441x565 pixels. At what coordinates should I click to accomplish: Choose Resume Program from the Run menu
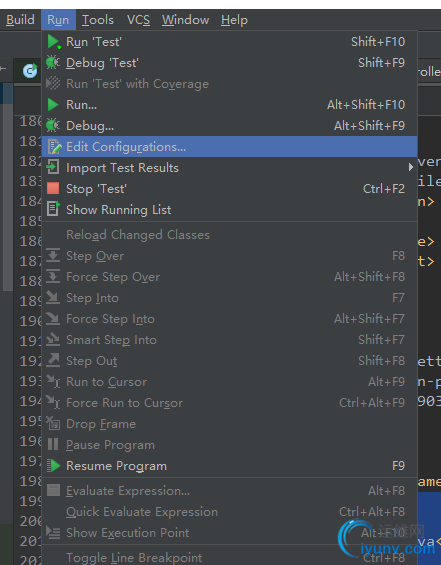230,466
